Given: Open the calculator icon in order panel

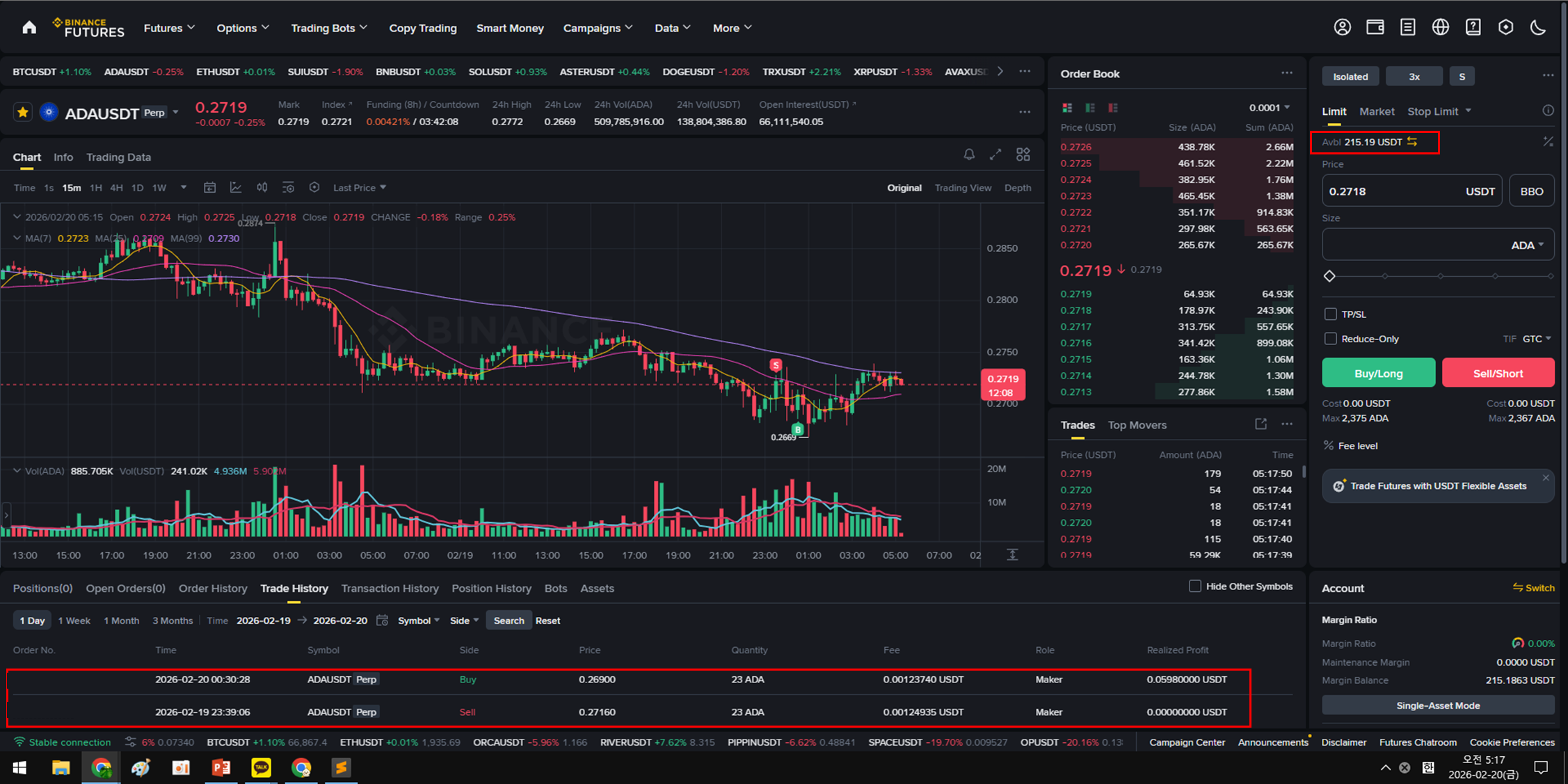Looking at the screenshot, I should [1548, 142].
